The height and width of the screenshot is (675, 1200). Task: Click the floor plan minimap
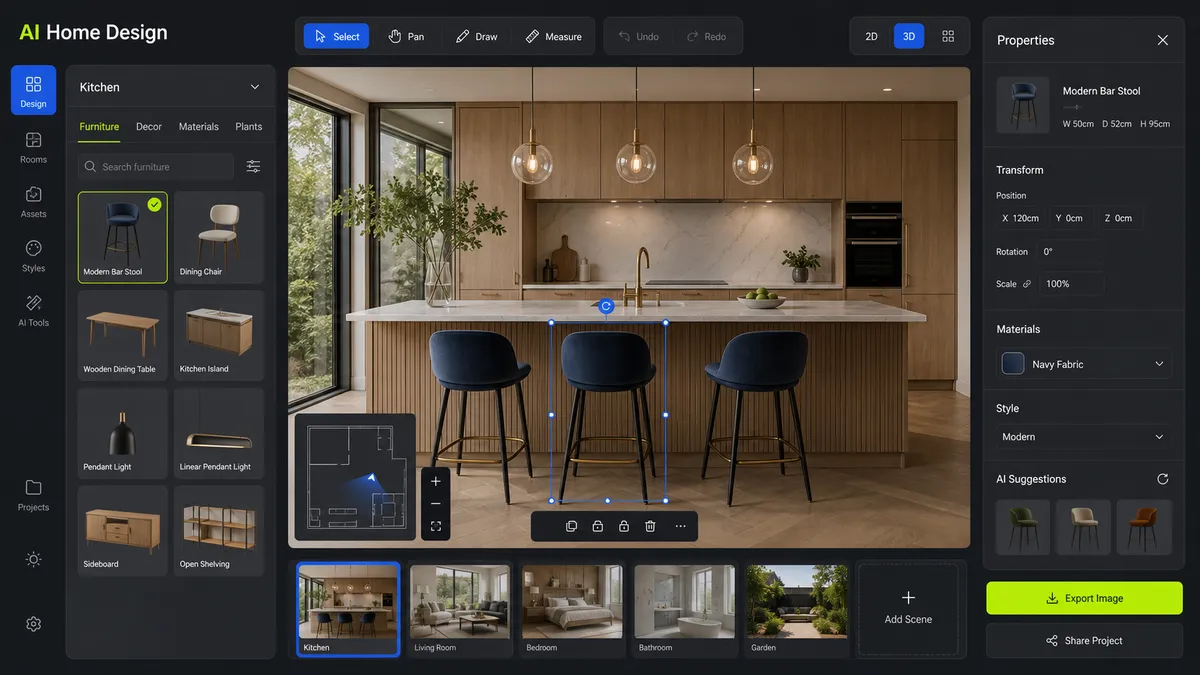[355, 476]
